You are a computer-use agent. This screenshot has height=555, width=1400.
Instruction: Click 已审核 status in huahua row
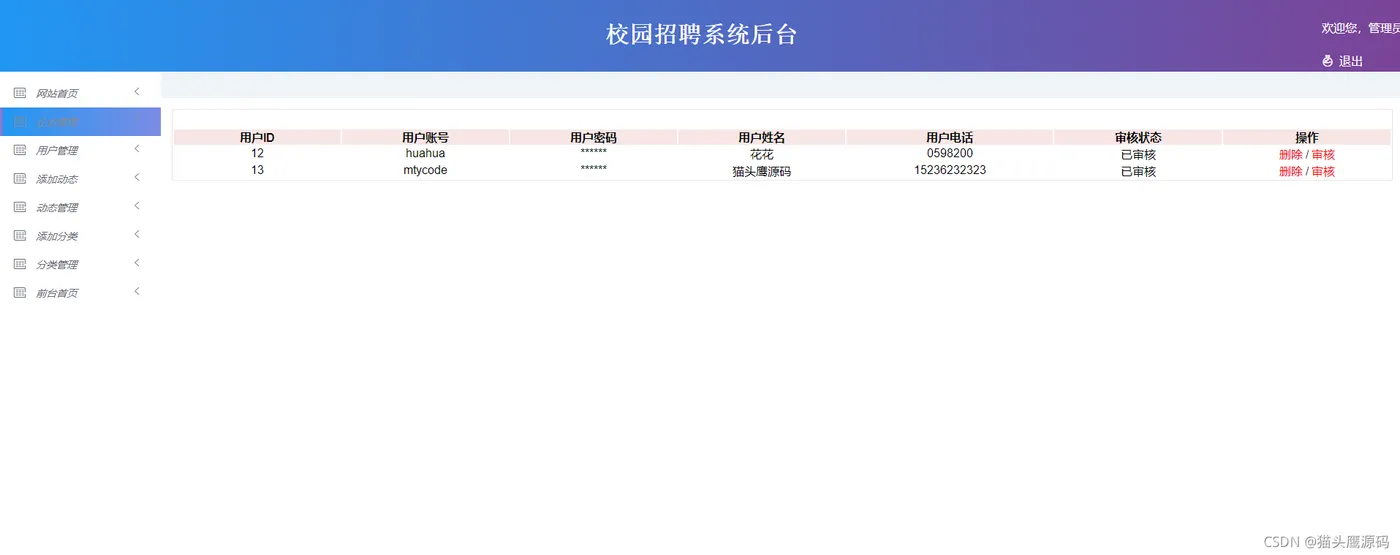(x=1138, y=155)
